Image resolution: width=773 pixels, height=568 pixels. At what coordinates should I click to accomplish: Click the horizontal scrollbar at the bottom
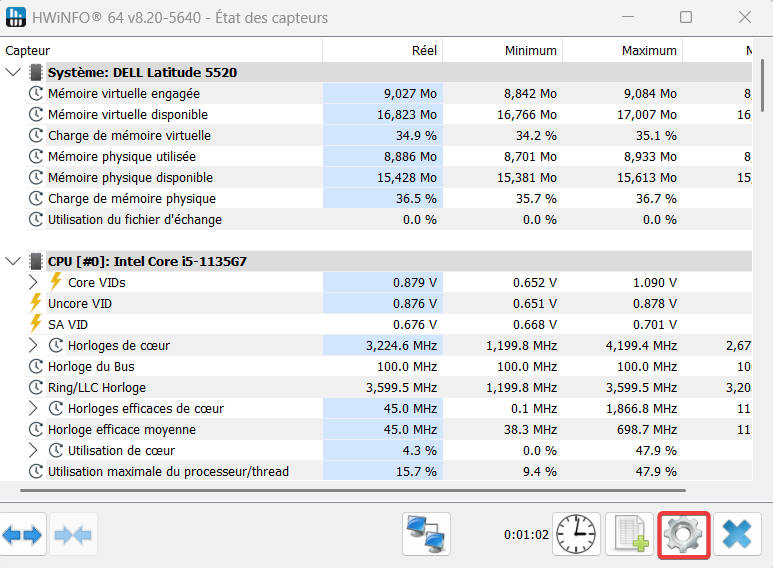point(353,491)
